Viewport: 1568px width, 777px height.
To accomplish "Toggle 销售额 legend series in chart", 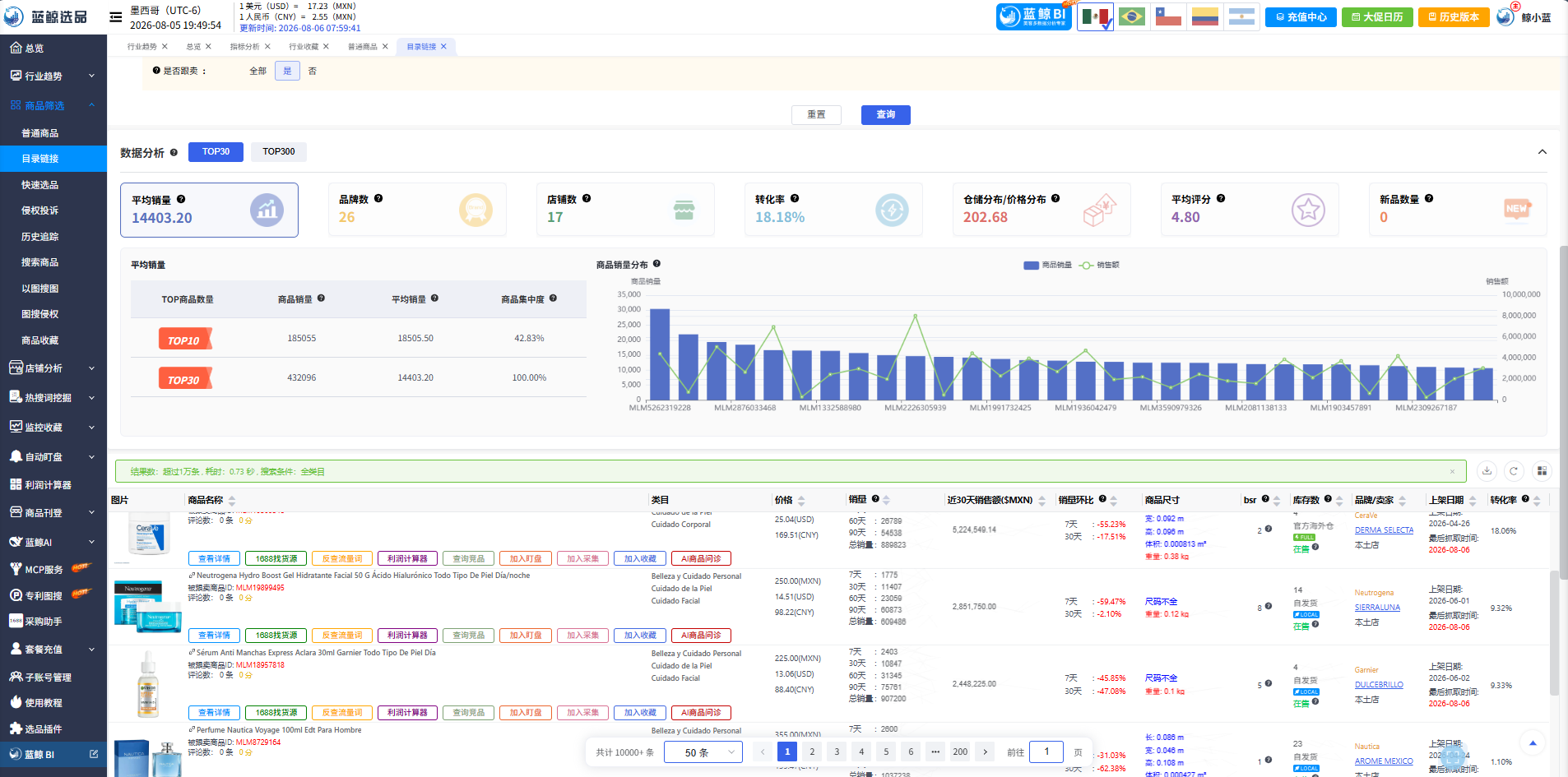I will point(1099,266).
